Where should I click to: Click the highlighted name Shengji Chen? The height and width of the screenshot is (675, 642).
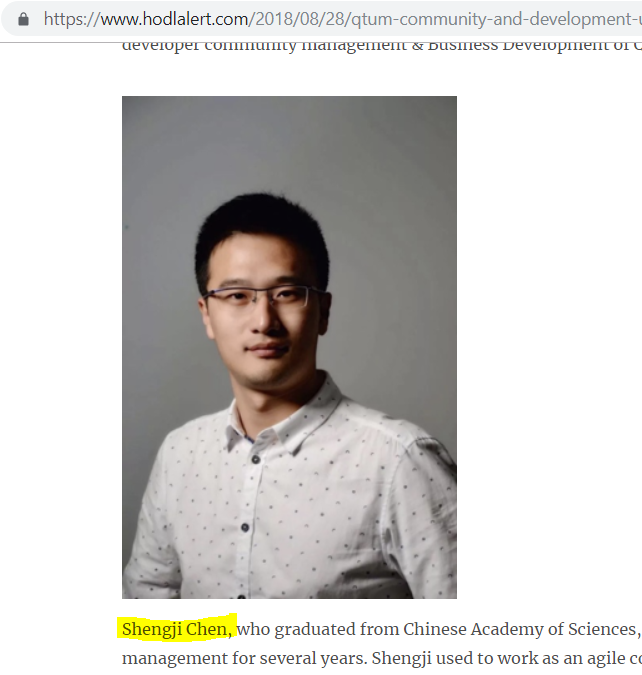[177, 629]
